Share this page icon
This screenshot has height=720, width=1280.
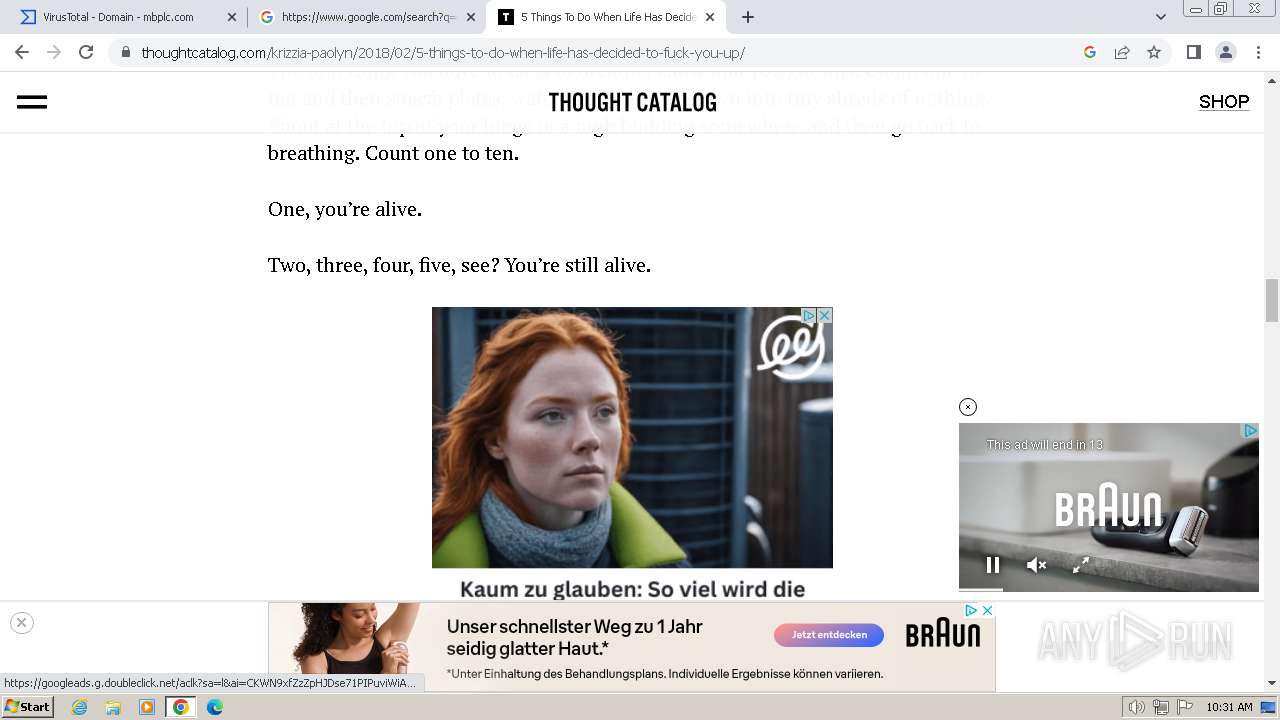[x=1122, y=52]
